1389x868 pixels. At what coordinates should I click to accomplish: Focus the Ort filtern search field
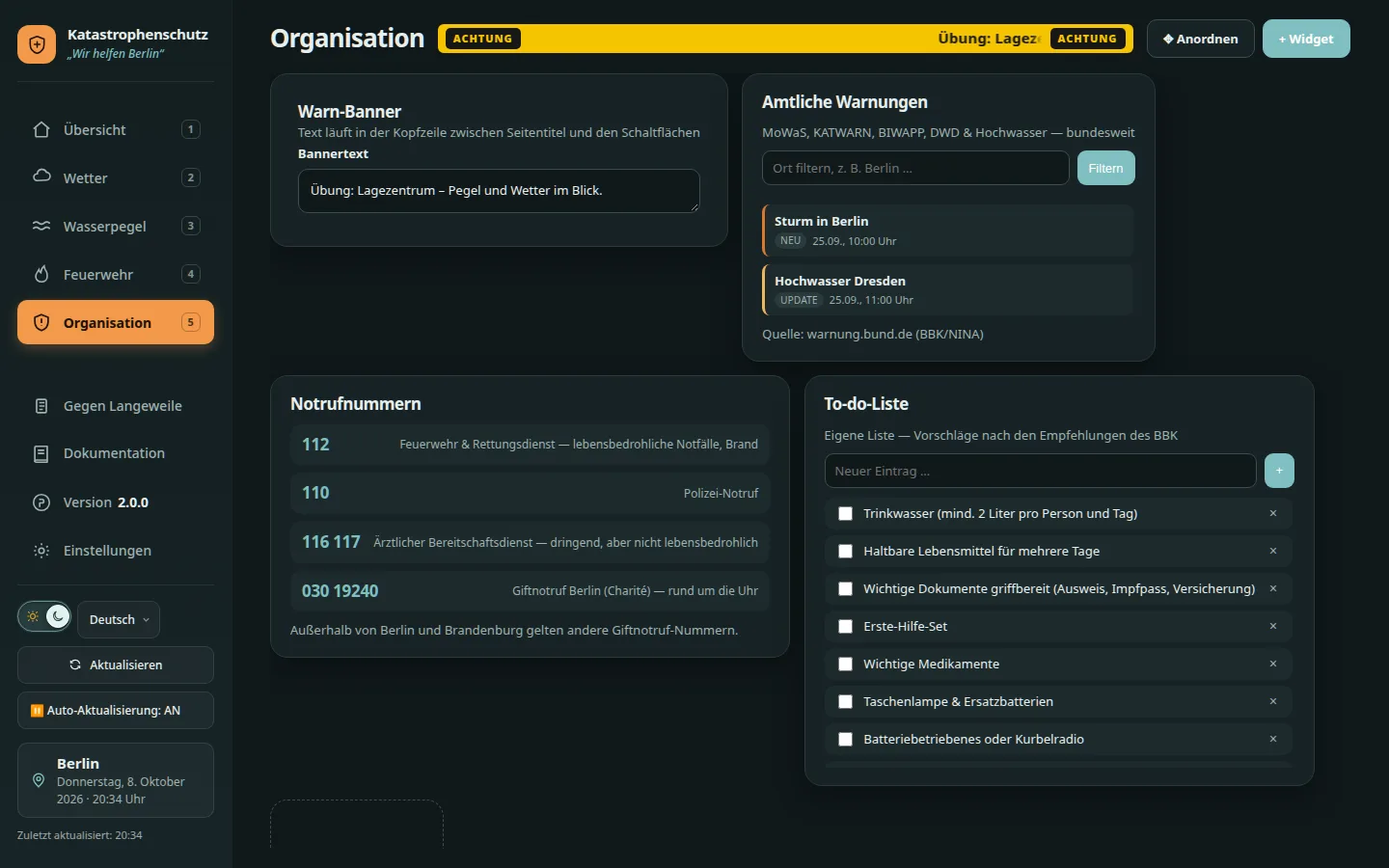[x=915, y=168]
